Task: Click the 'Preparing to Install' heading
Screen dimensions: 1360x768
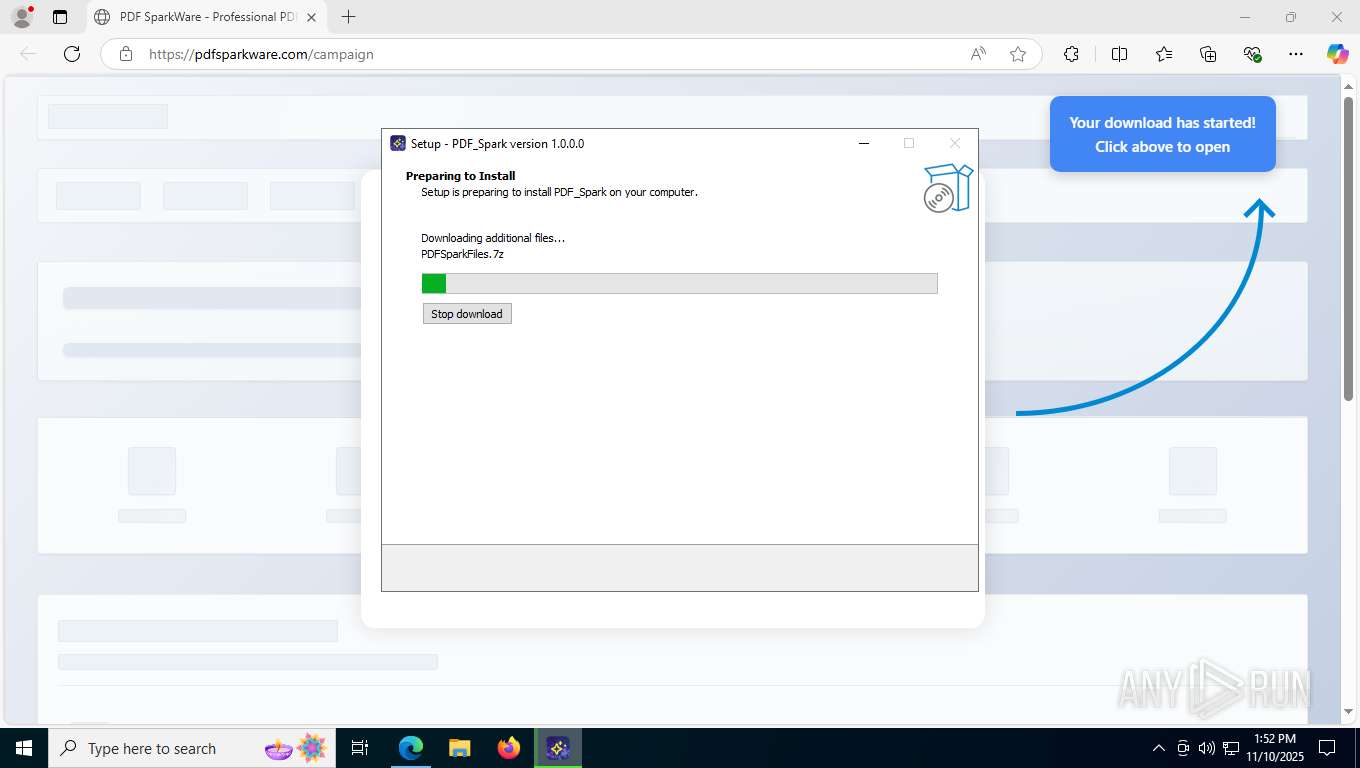Action: (x=461, y=176)
